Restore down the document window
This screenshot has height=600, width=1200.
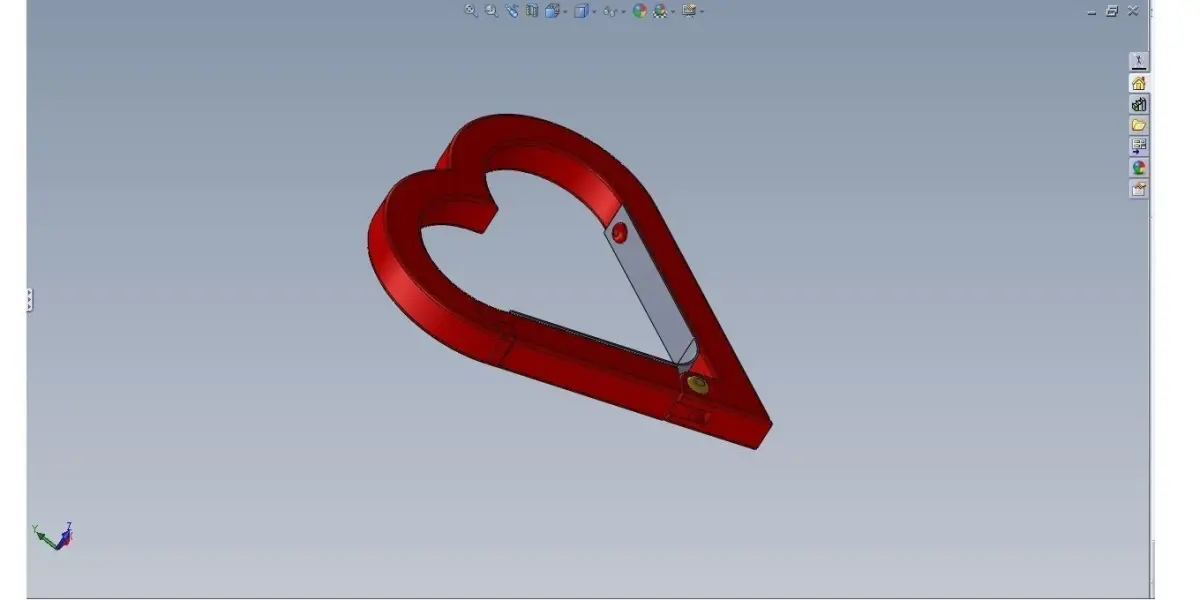pyautogui.click(x=1112, y=11)
